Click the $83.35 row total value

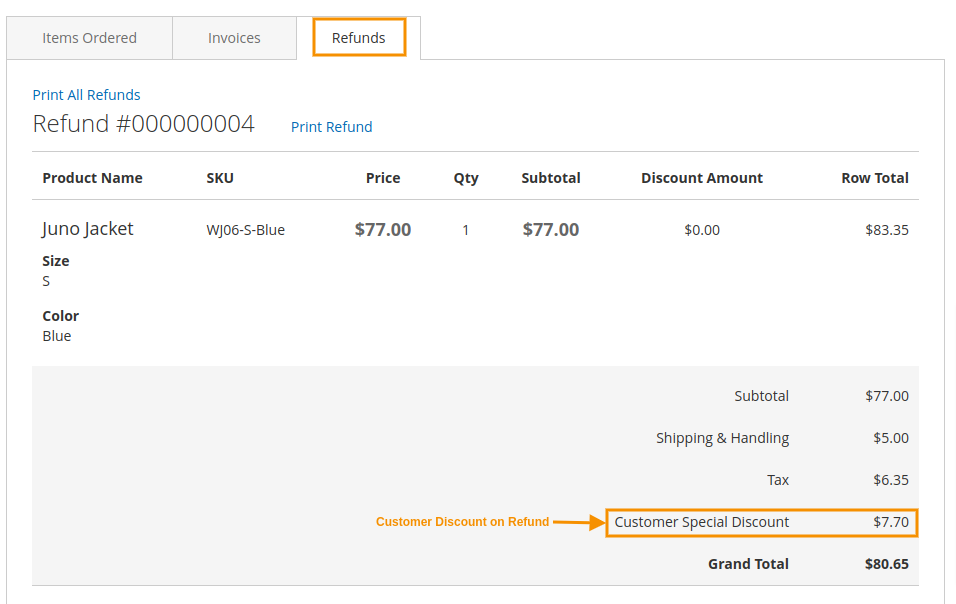(x=887, y=230)
